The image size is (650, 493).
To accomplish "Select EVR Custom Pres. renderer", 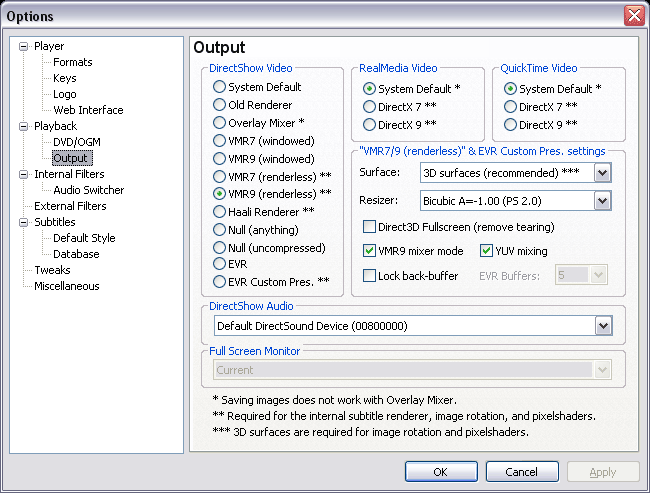I will [219, 282].
